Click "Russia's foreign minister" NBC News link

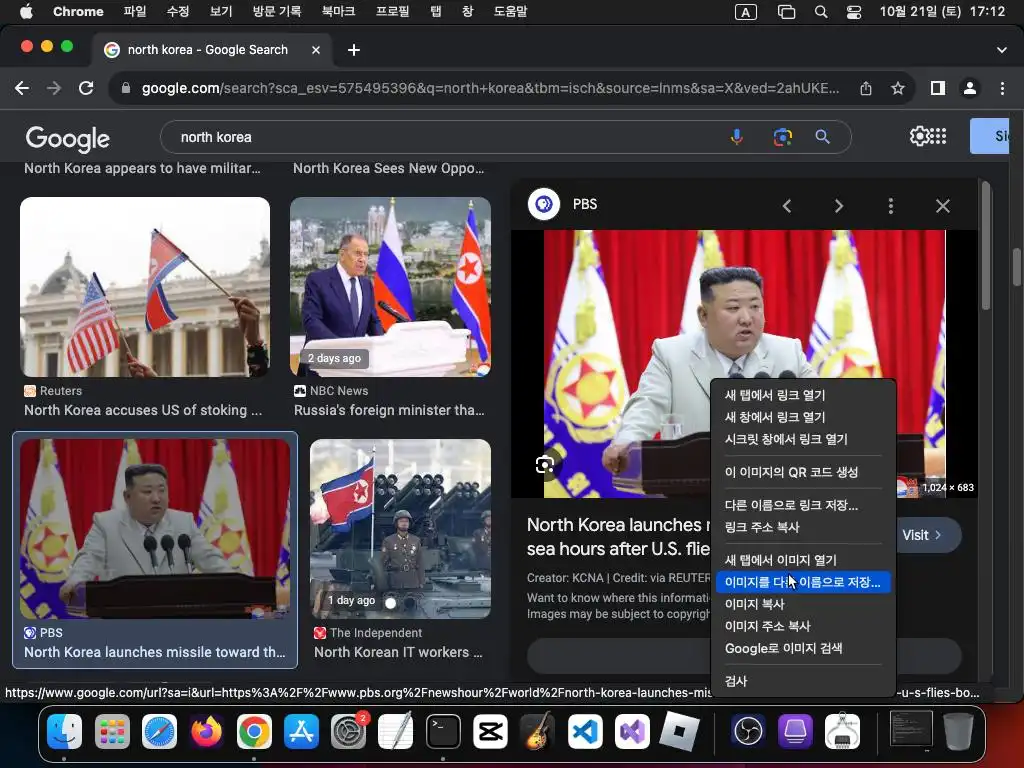click(389, 411)
